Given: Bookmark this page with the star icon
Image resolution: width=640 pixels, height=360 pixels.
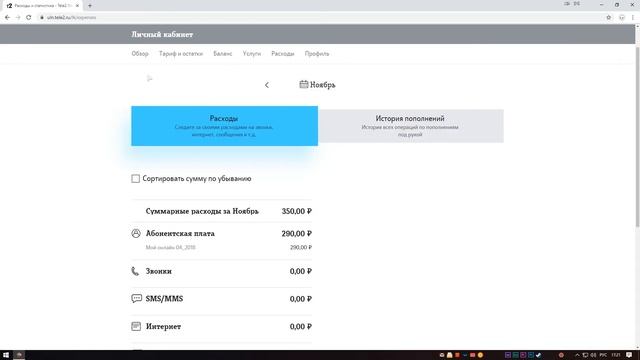Looking at the screenshot, I should [x=609, y=18].
